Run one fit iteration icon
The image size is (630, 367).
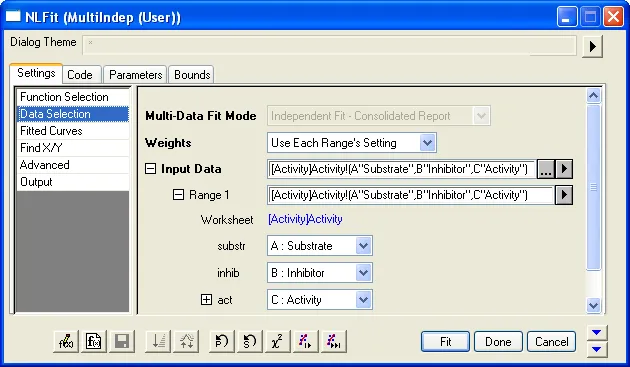(305, 342)
